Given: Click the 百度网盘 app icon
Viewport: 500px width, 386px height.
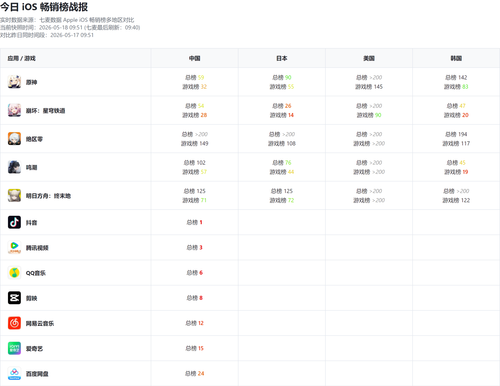Looking at the screenshot, I should pos(14,373).
